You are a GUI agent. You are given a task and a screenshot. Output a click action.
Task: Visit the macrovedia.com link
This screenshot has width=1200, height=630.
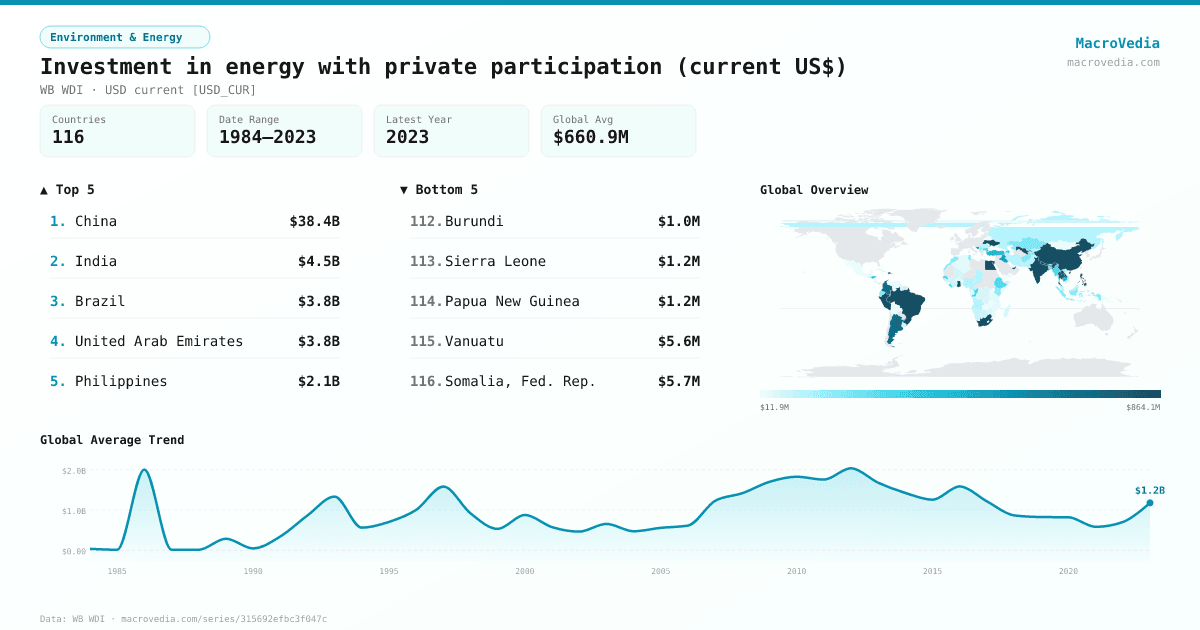(x=1113, y=62)
